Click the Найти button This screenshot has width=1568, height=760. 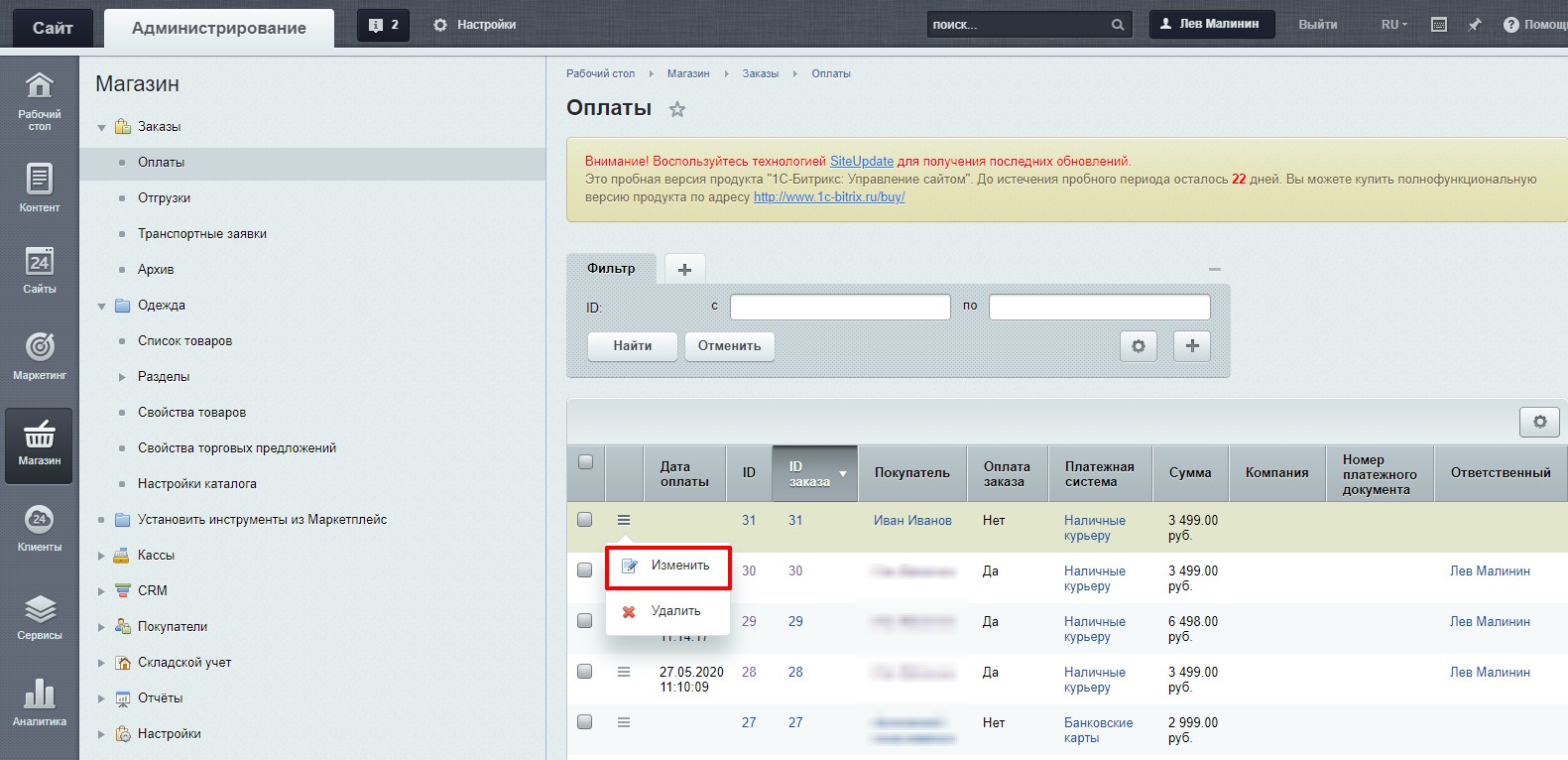tap(633, 346)
